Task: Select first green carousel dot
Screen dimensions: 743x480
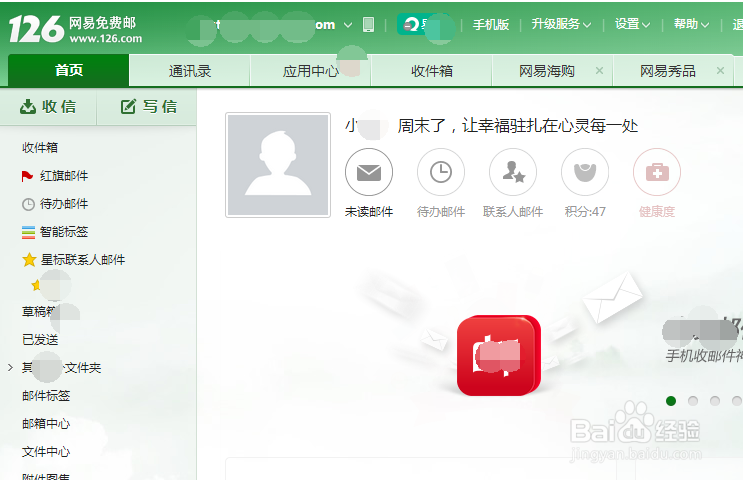Action: point(671,401)
